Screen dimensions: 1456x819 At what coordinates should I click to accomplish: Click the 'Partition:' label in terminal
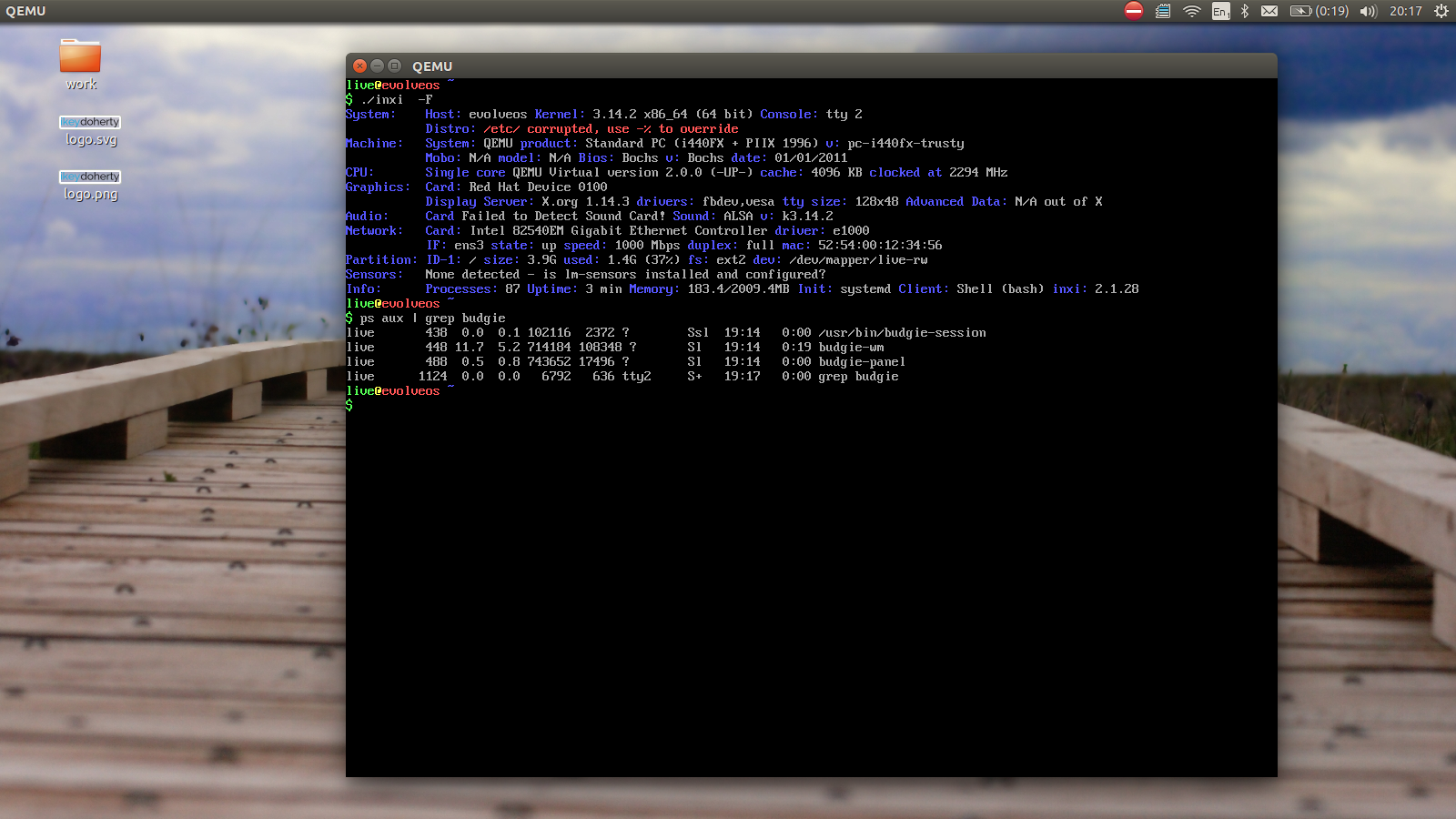pos(381,259)
